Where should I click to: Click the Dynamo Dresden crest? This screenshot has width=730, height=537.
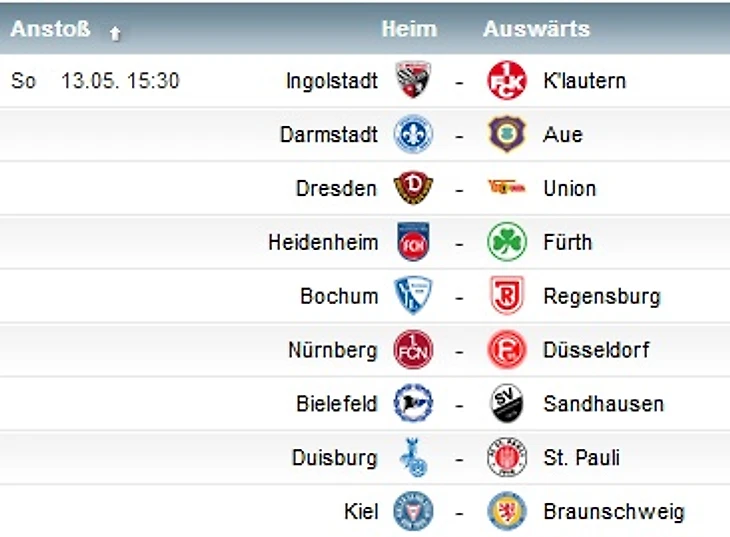[413, 188]
